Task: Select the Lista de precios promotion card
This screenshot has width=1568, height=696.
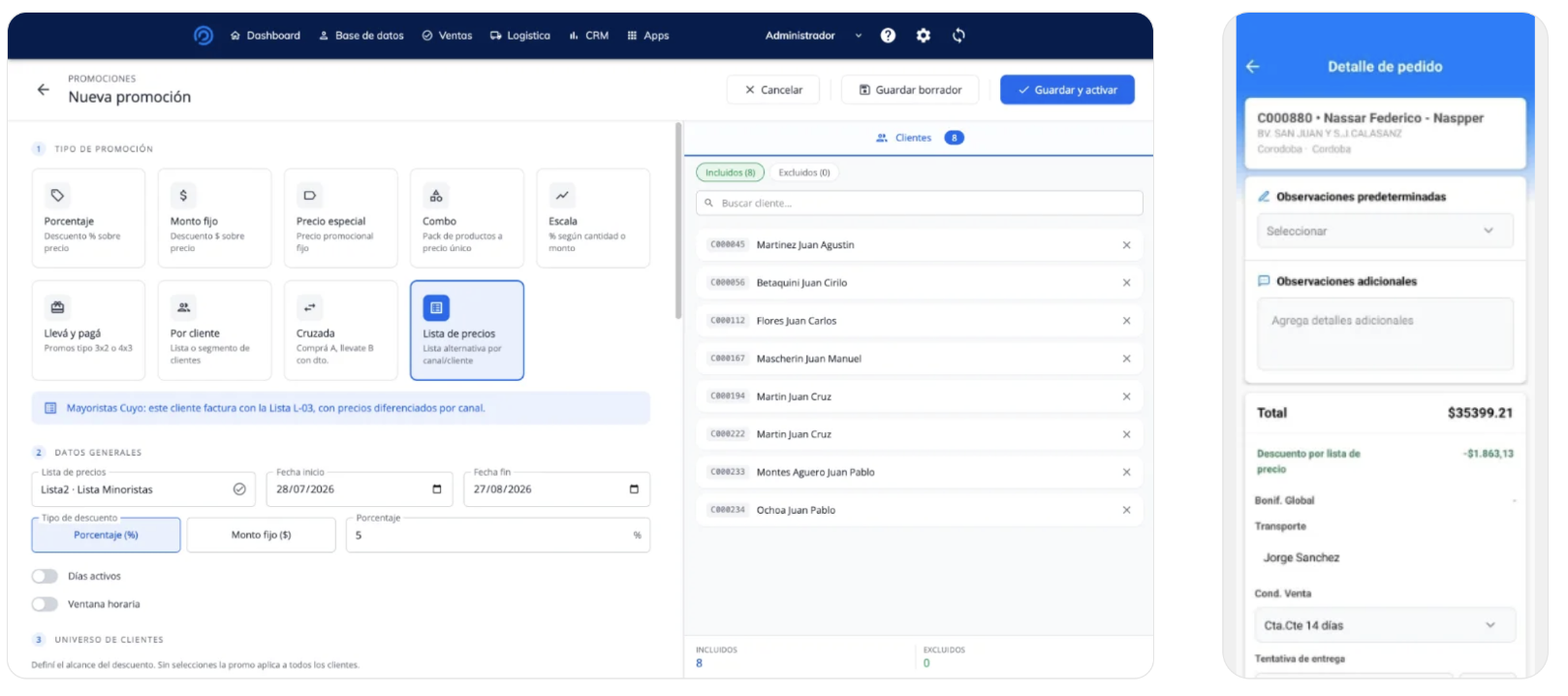Action: (x=466, y=331)
